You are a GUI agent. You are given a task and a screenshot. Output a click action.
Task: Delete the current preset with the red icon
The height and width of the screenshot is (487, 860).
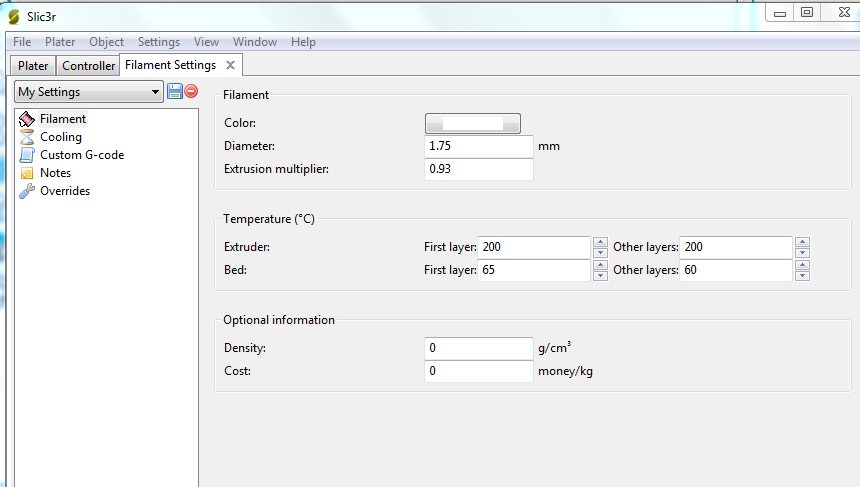(191, 91)
